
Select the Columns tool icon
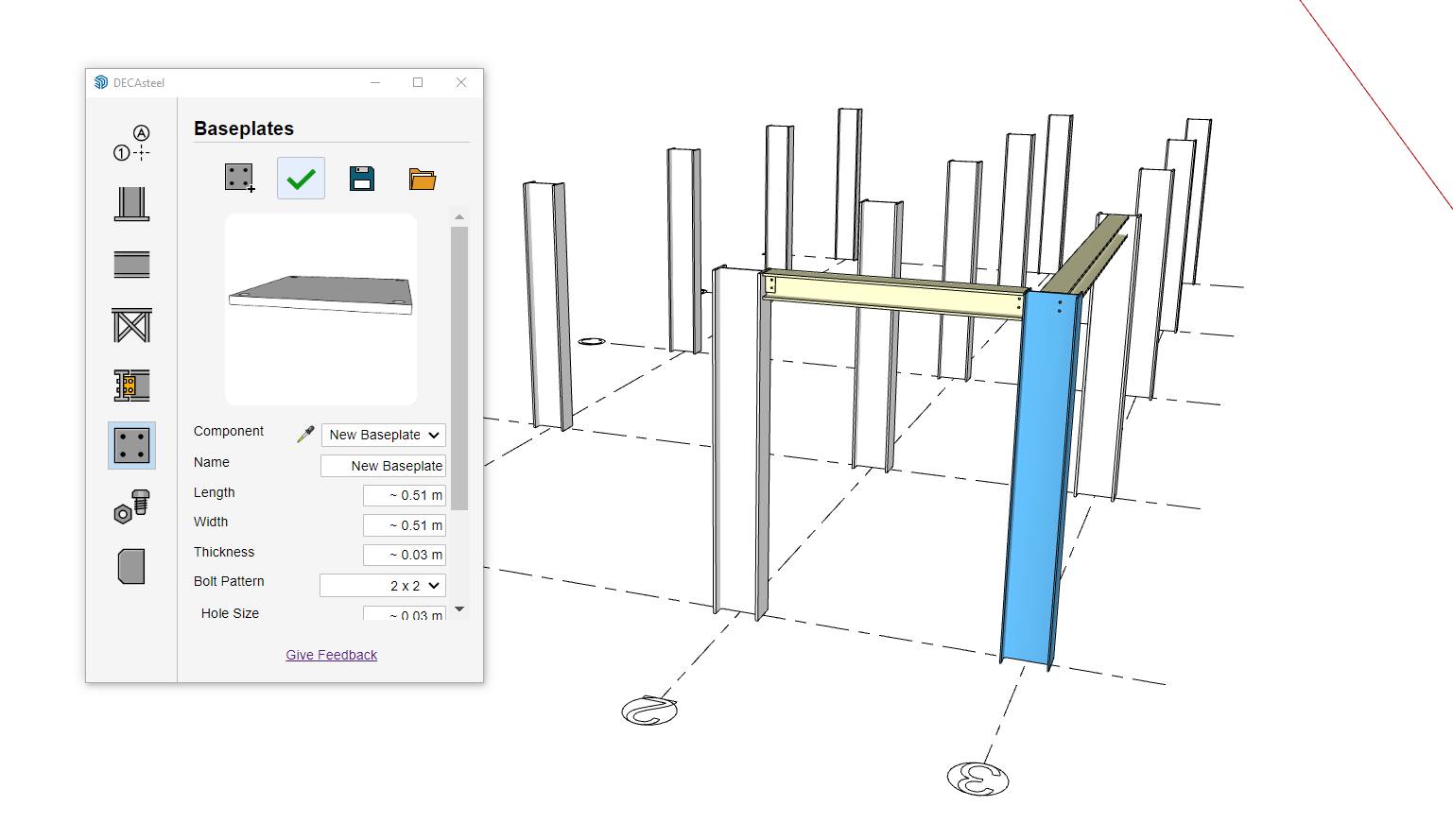pyautogui.click(x=131, y=204)
